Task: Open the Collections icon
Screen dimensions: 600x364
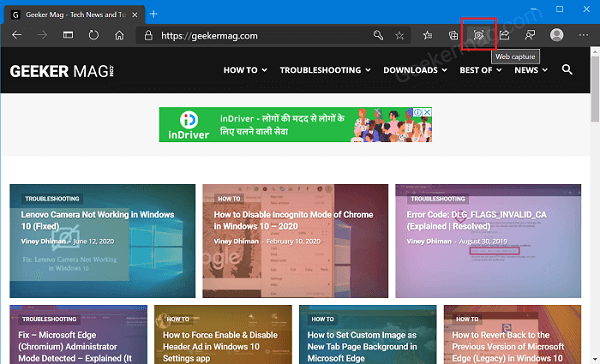Action: point(453,35)
